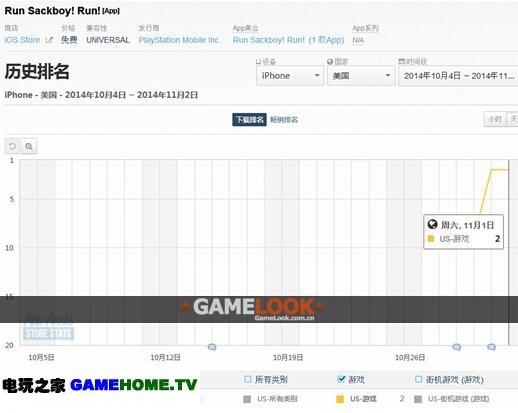
Task: Click the 免费 price value
Action: 69,40
